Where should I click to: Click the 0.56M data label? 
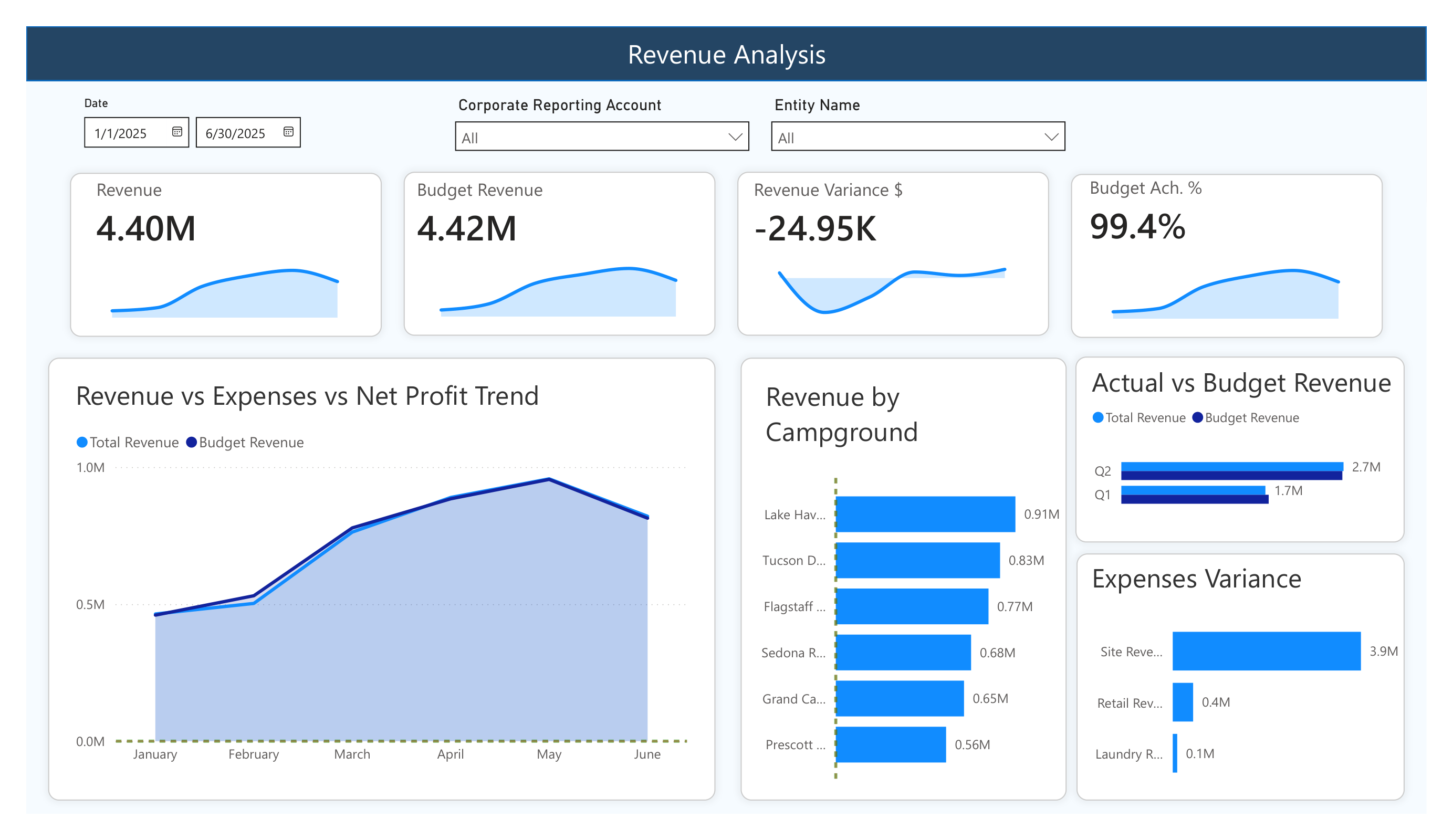(x=972, y=745)
